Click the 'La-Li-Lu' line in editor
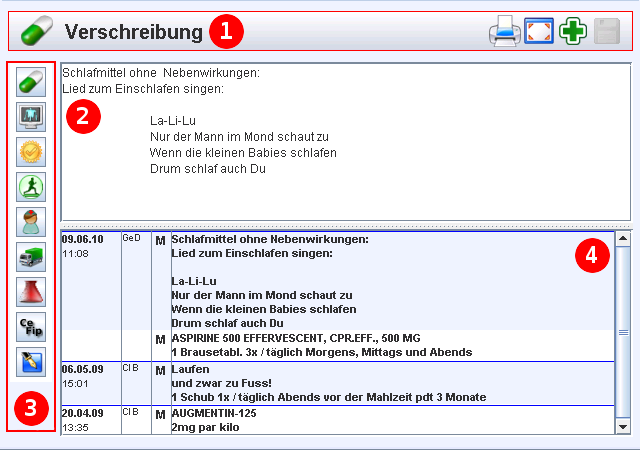Image resolution: width=640 pixels, height=450 pixels. [x=173, y=121]
